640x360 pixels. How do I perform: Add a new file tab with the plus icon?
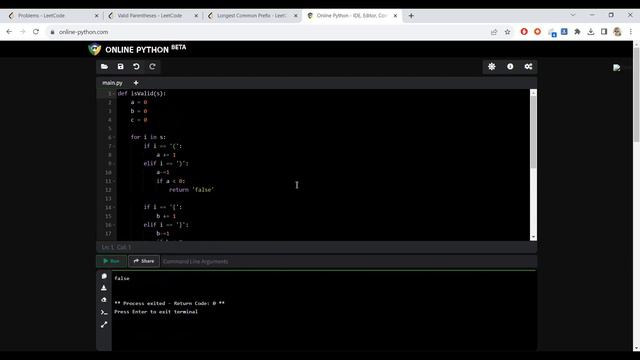[x=136, y=83]
